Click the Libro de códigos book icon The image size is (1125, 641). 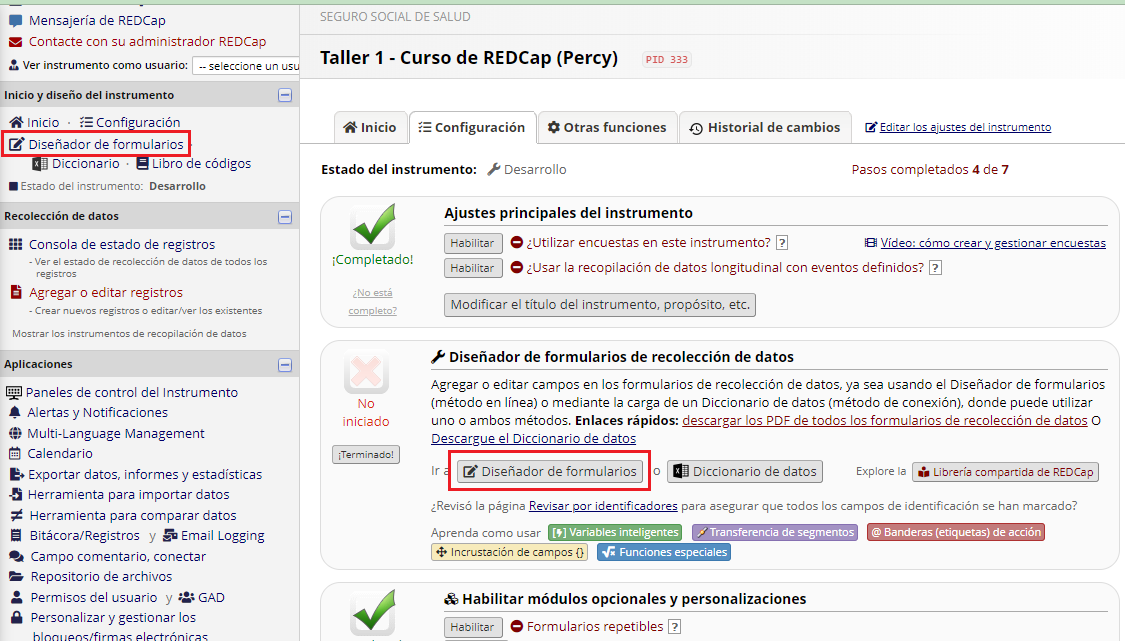(143, 164)
